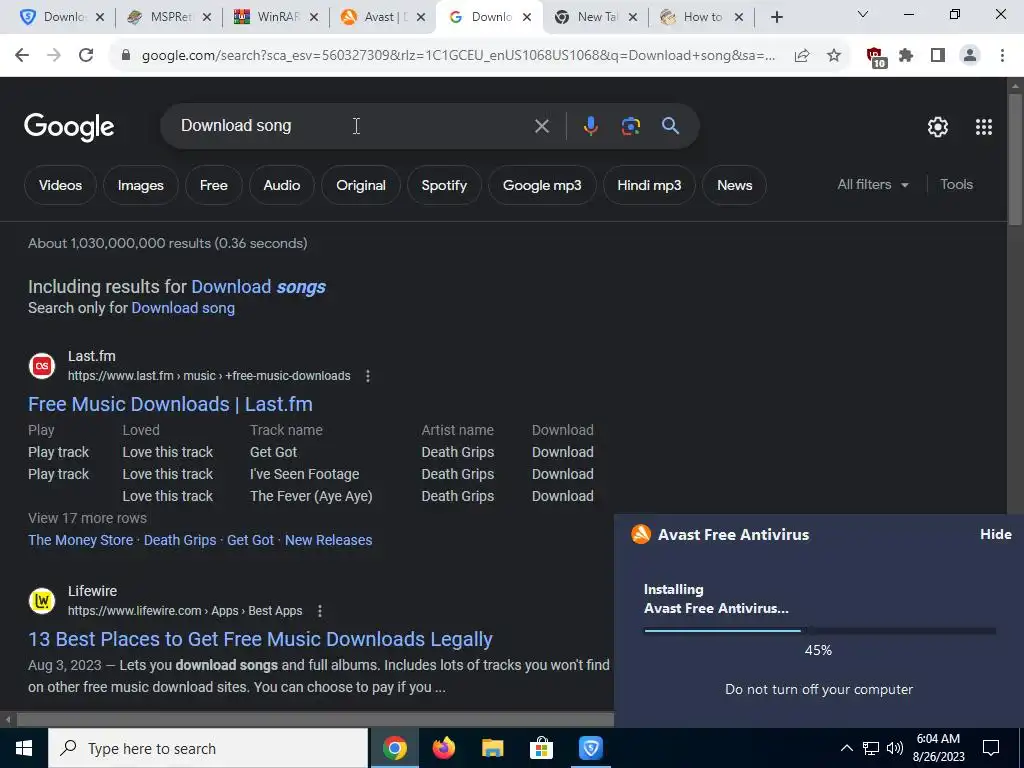Filter results by News
1024x768 pixels.
click(734, 185)
